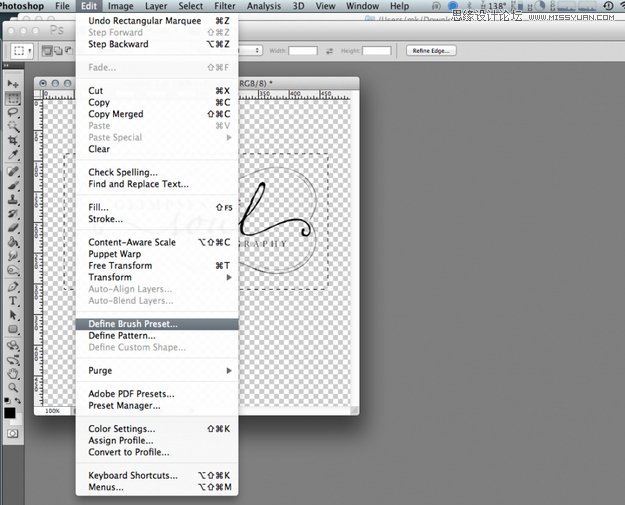Viewport: 625px width, 505px height.
Task: Select the Type tool
Action: click(x=13, y=301)
